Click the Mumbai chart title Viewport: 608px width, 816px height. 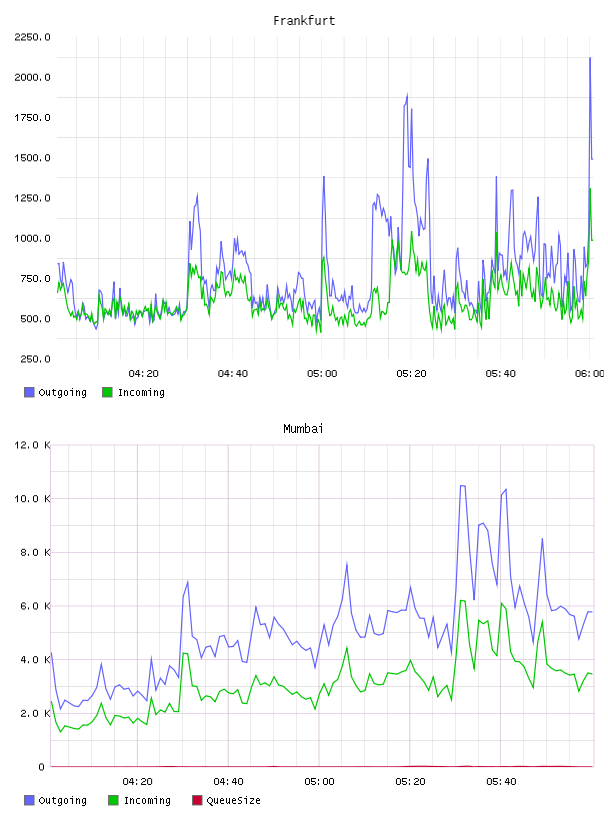(303, 429)
